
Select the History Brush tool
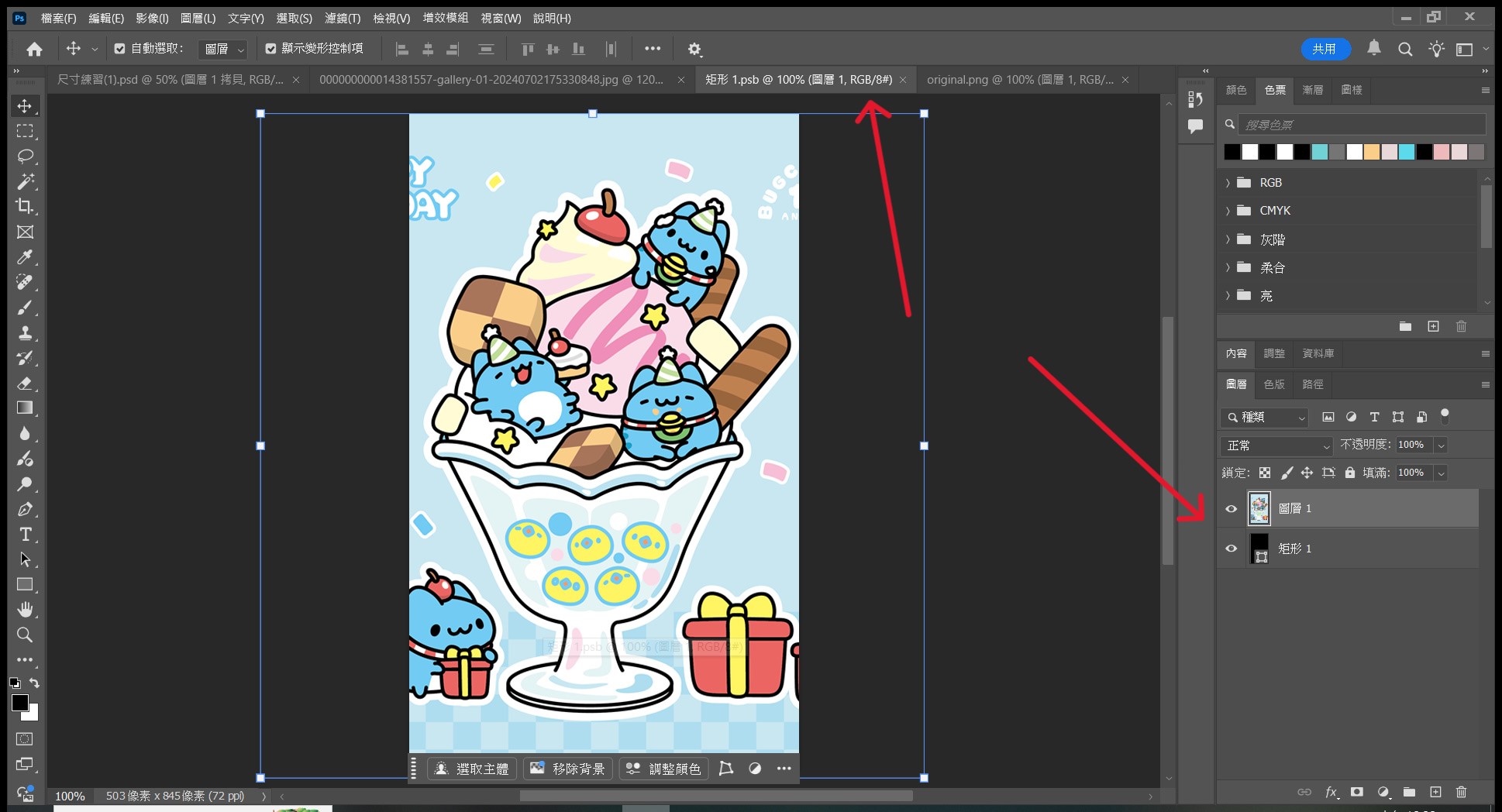click(x=25, y=358)
